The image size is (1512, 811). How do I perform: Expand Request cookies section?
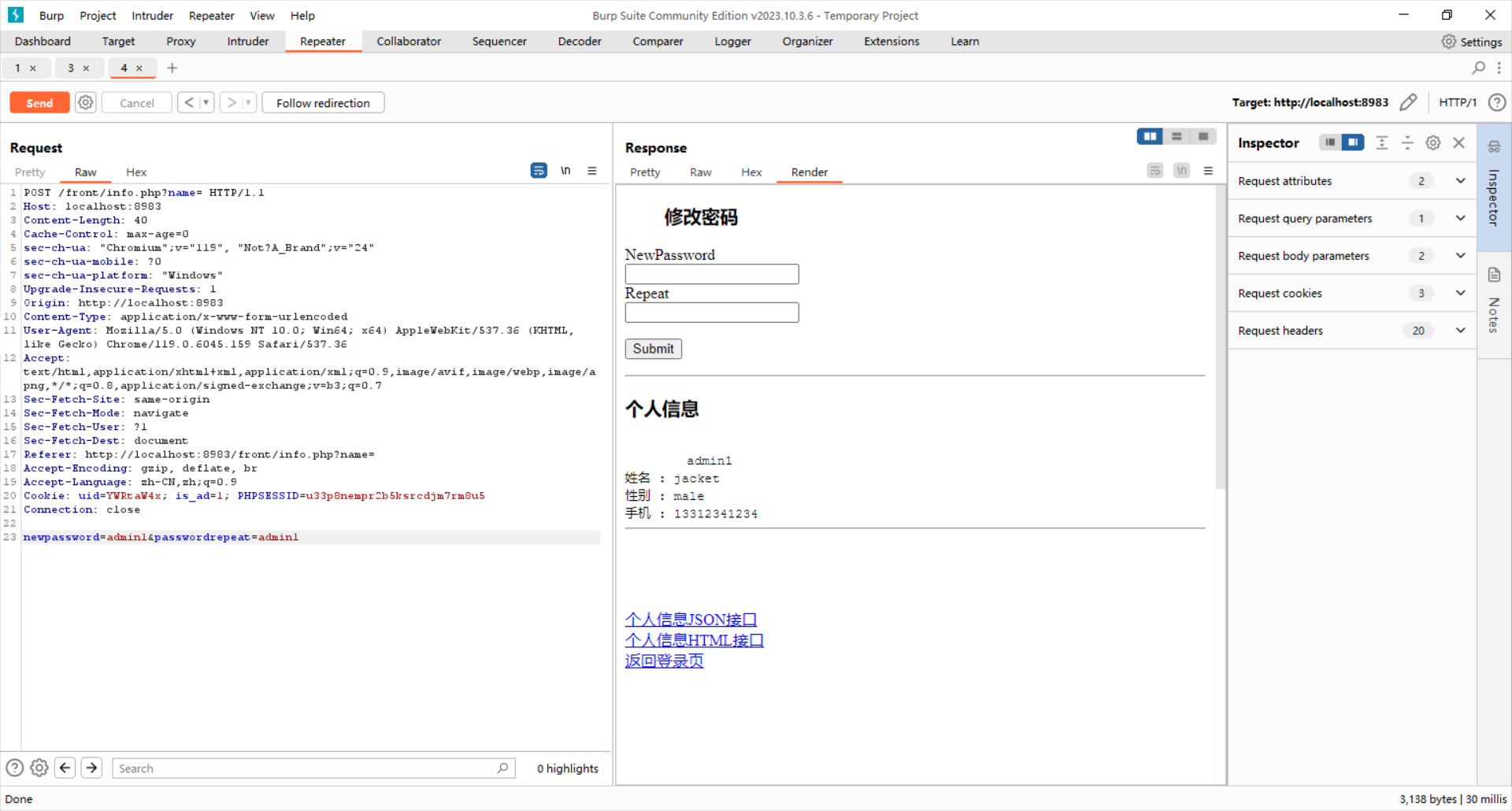(1460, 294)
